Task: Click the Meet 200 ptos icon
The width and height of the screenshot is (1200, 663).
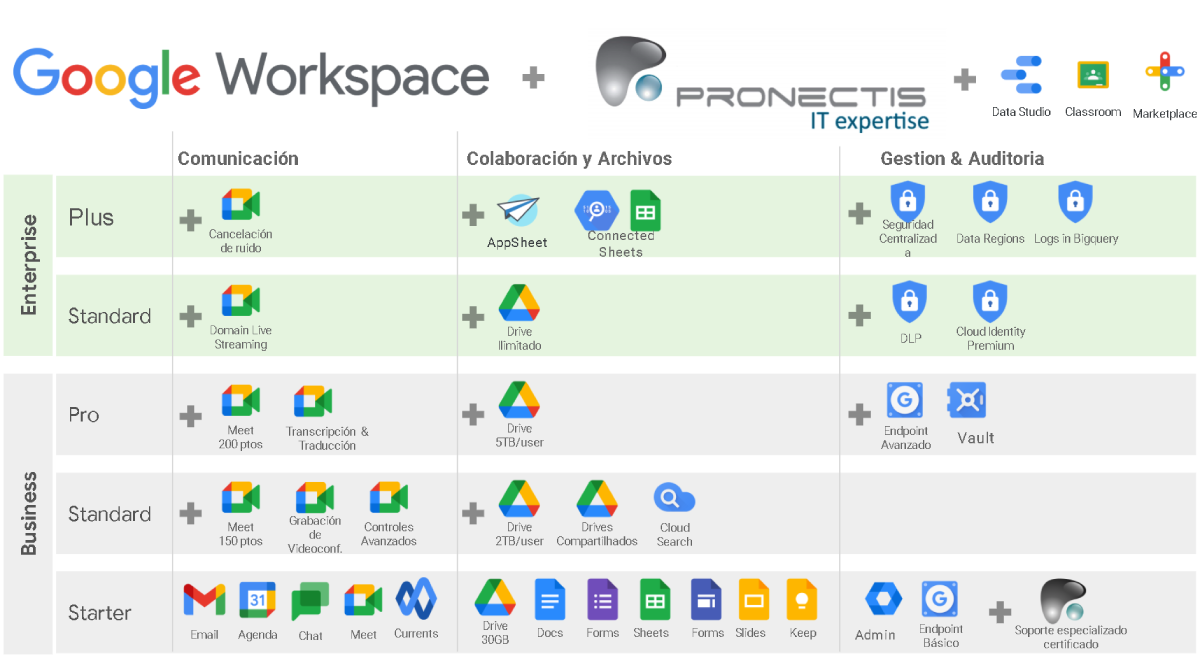Action: coord(241,400)
